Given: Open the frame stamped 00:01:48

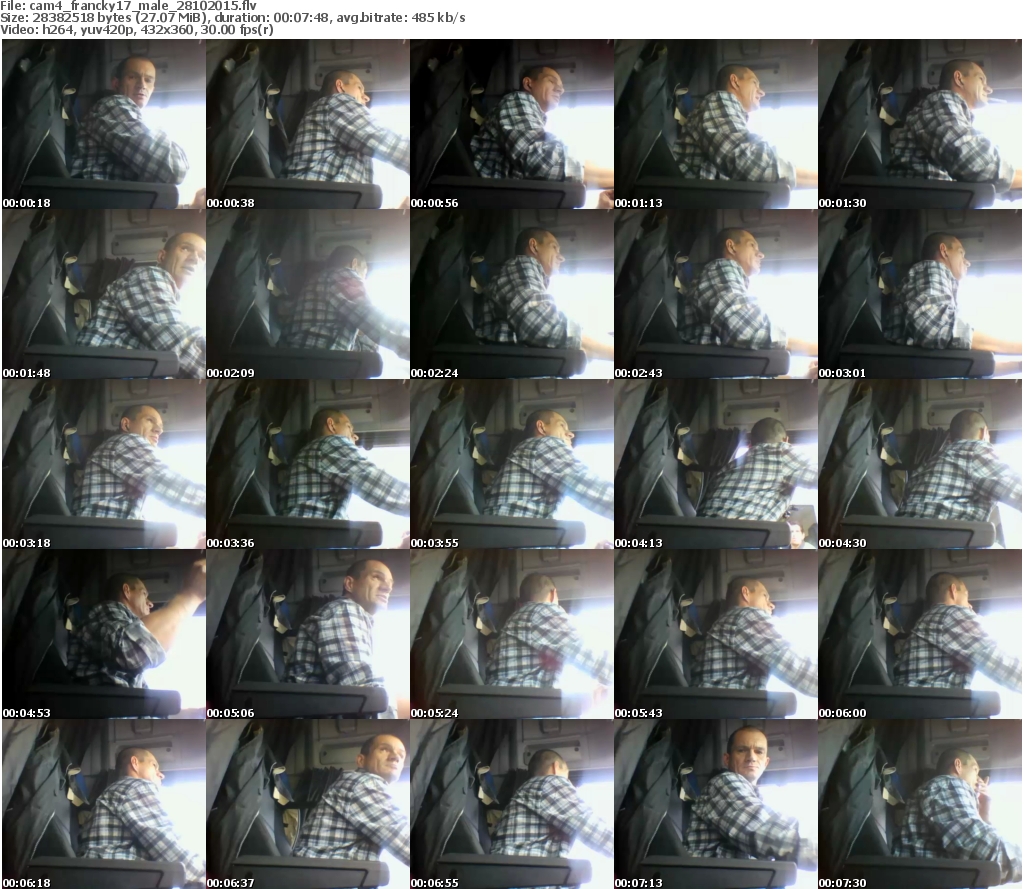Looking at the screenshot, I should 104,295.
